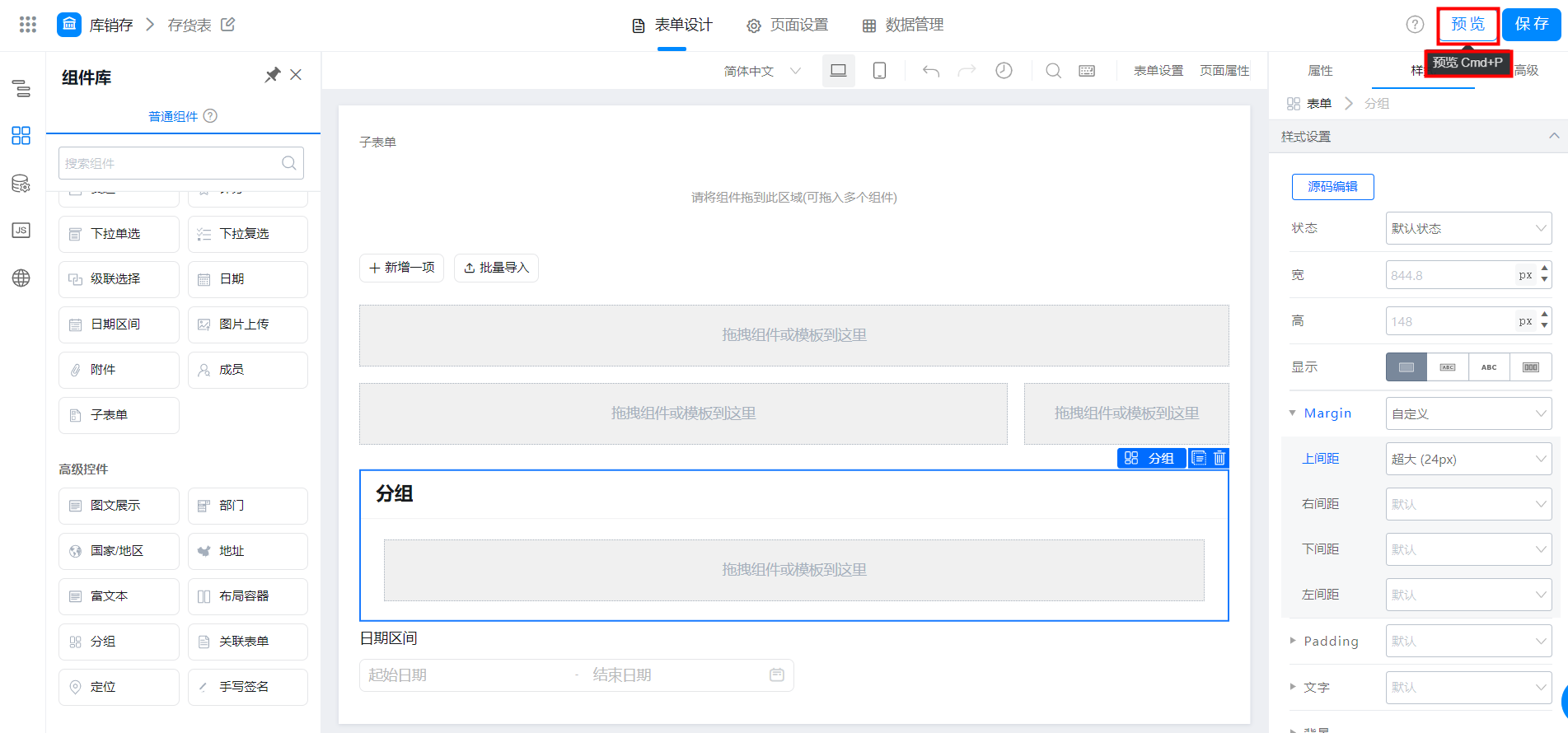Screen dimensions: 1568x733
Task: Open the outline tree sidebar icon
Action: [x=21, y=89]
